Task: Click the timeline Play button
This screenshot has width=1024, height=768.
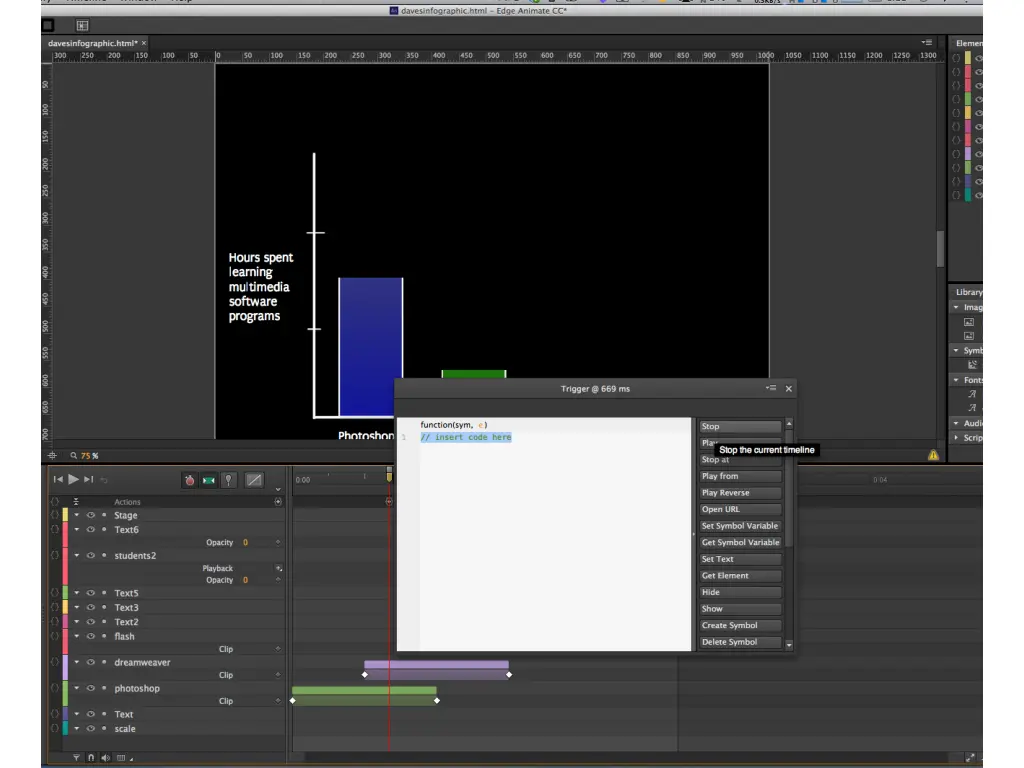Action: [73, 479]
